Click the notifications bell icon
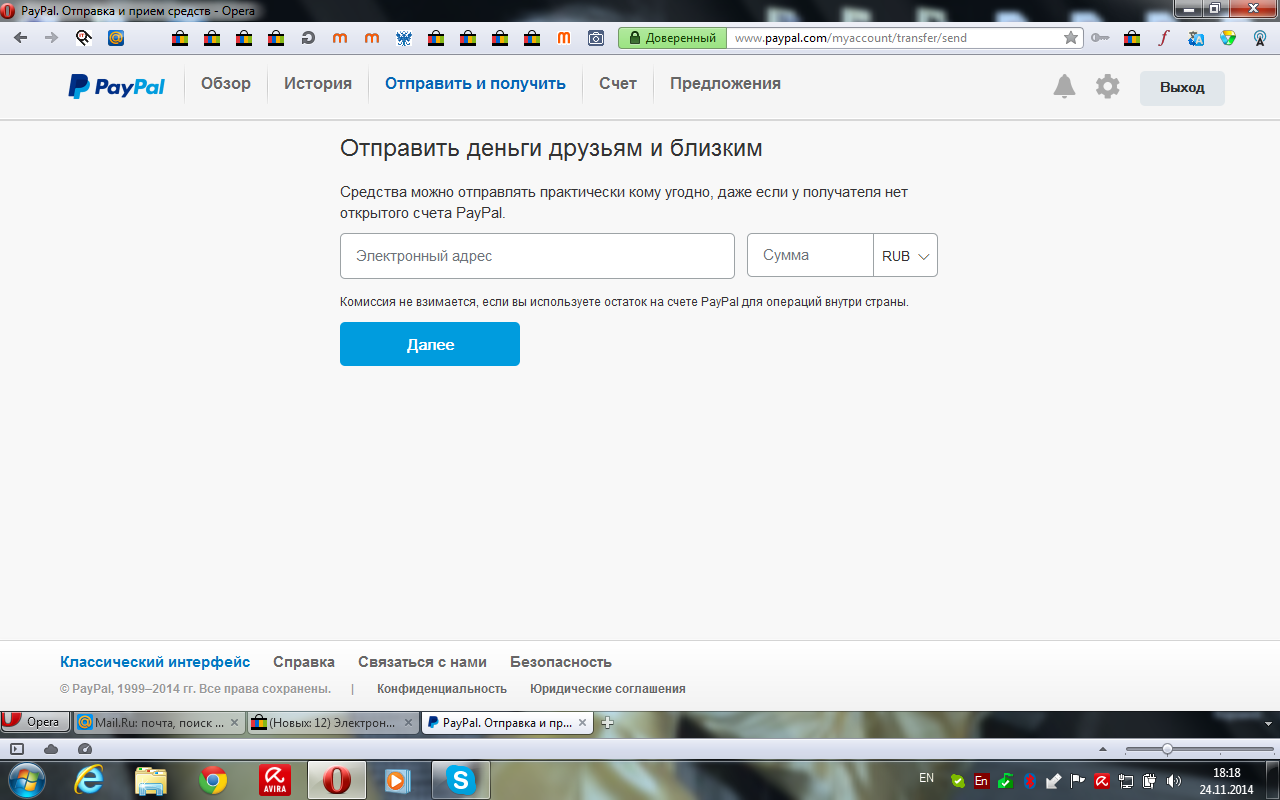 point(1064,86)
